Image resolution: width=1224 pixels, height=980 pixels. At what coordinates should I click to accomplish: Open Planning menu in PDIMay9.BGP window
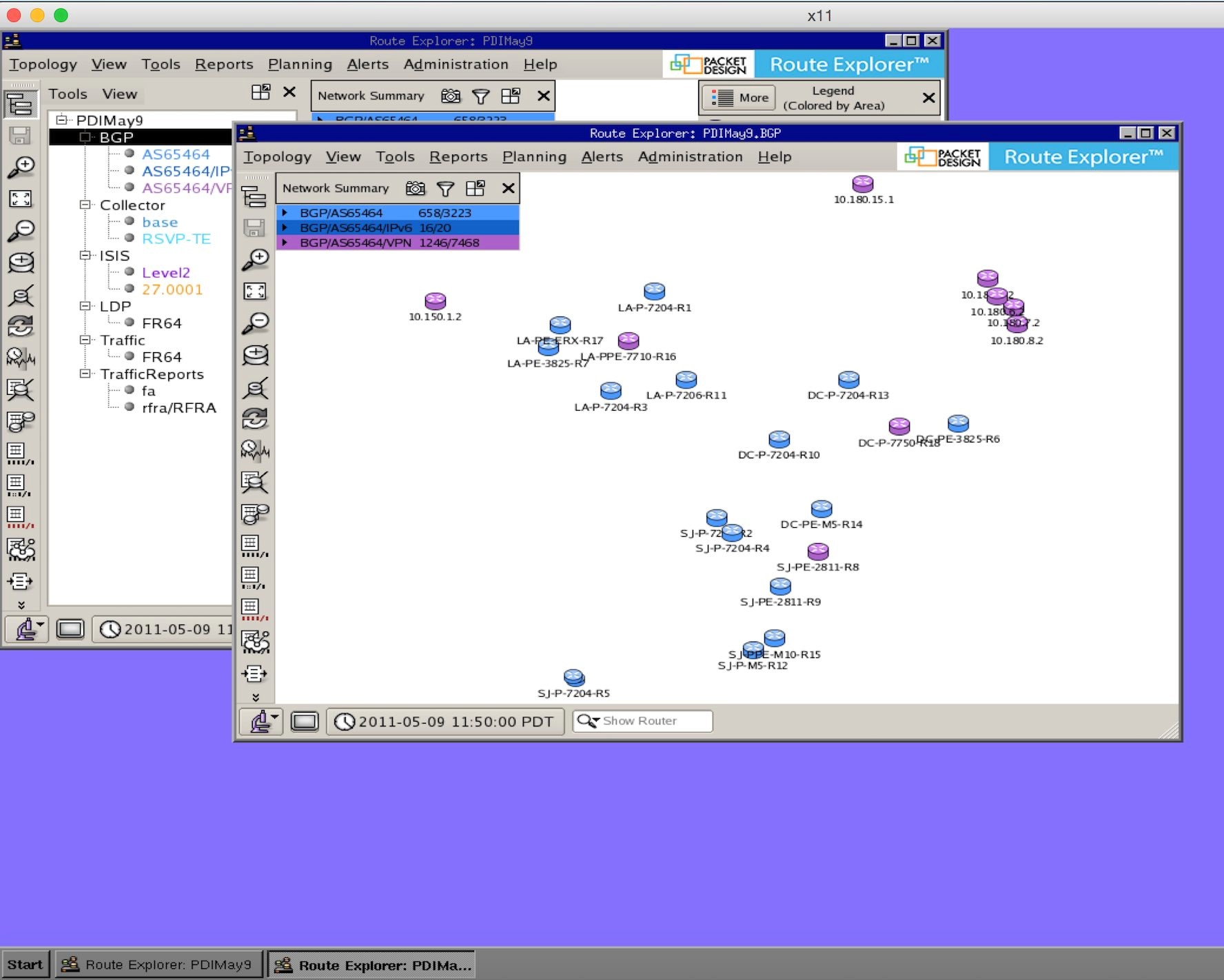534,157
